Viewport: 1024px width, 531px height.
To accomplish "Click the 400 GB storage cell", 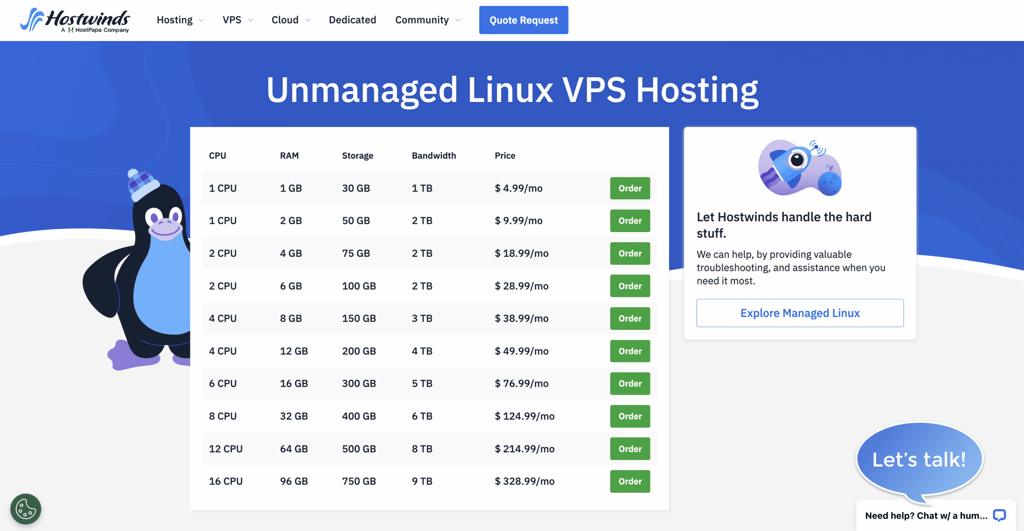I will click(x=359, y=416).
